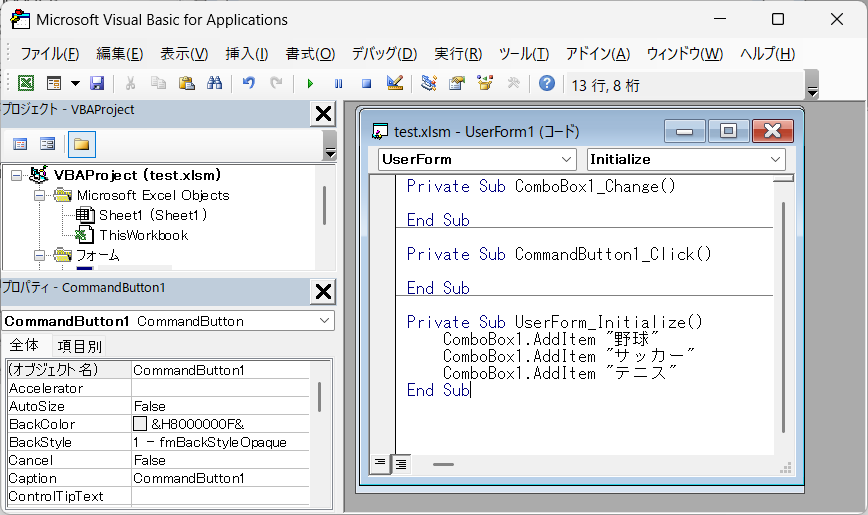The image size is (868, 515).
Task: Click the Accelerator property value field
Action: pos(220,388)
